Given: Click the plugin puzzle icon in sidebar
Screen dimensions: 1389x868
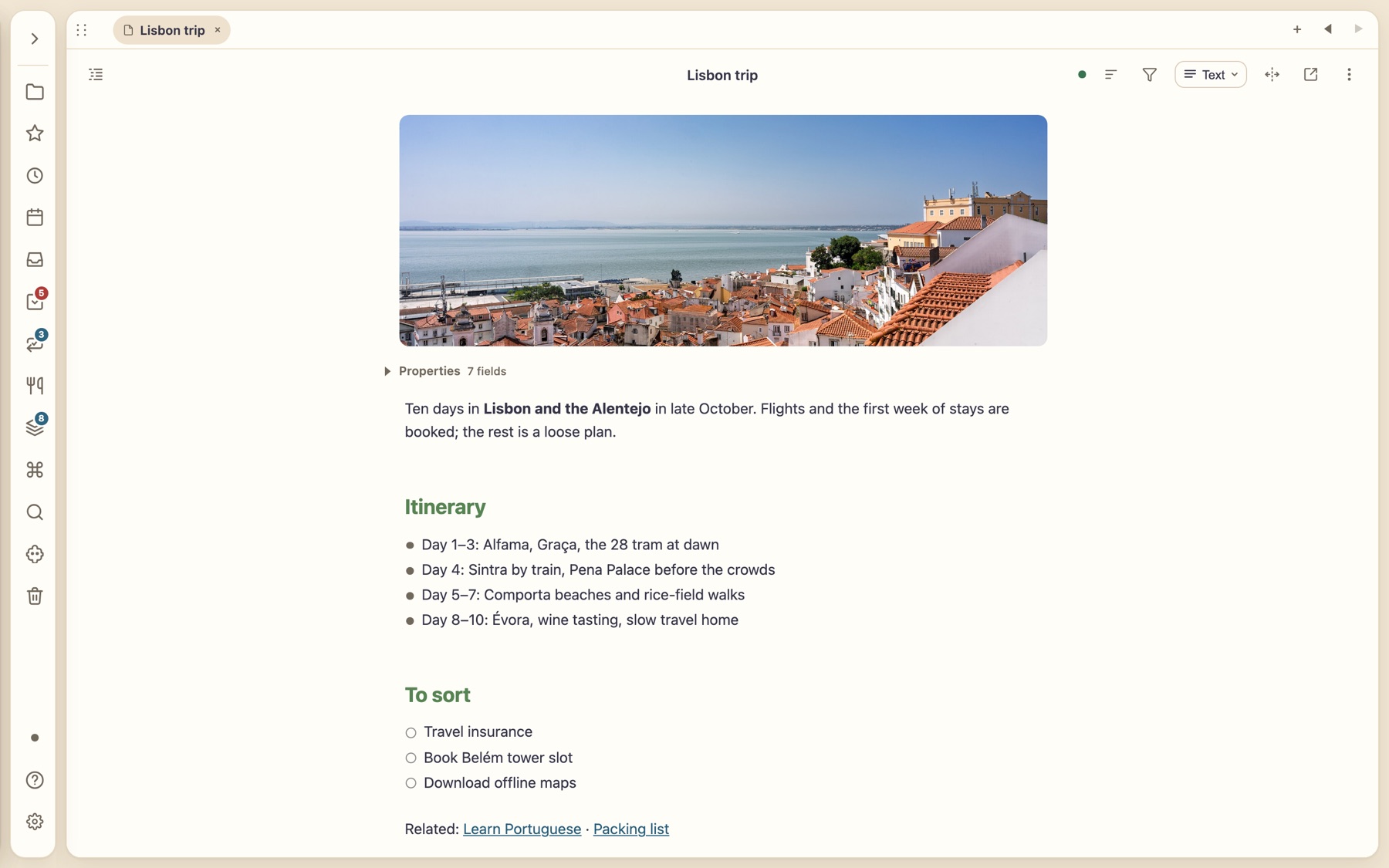Looking at the screenshot, I should (x=35, y=554).
